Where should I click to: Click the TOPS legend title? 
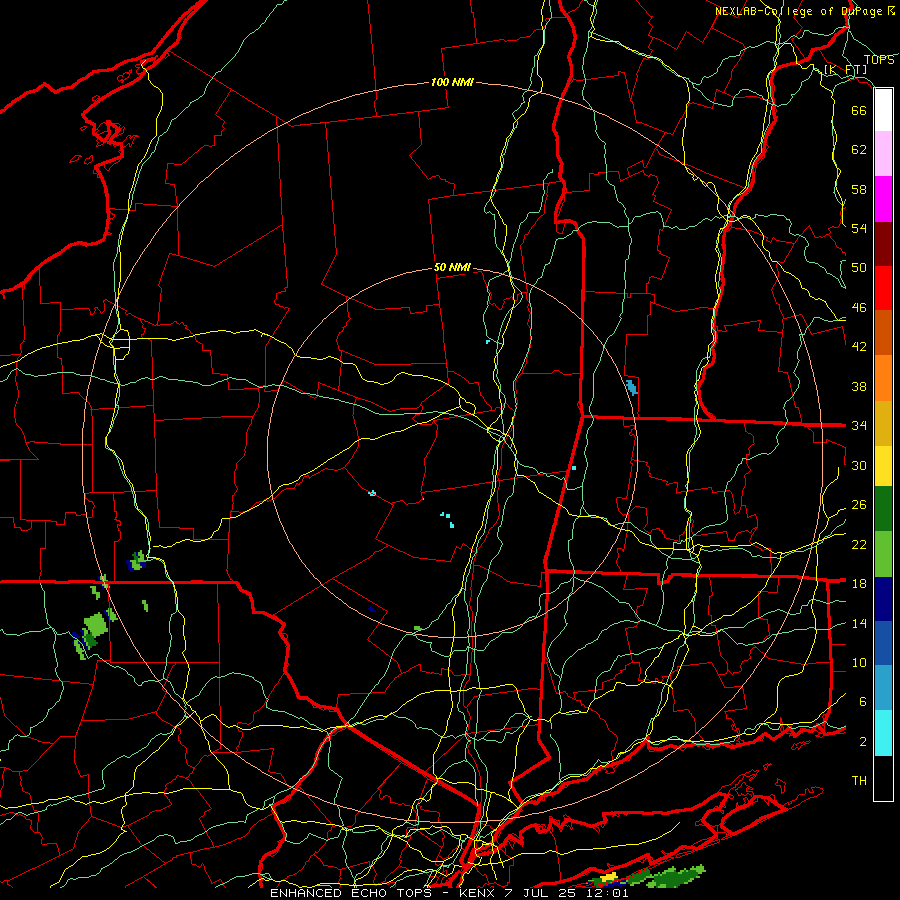pos(879,60)
